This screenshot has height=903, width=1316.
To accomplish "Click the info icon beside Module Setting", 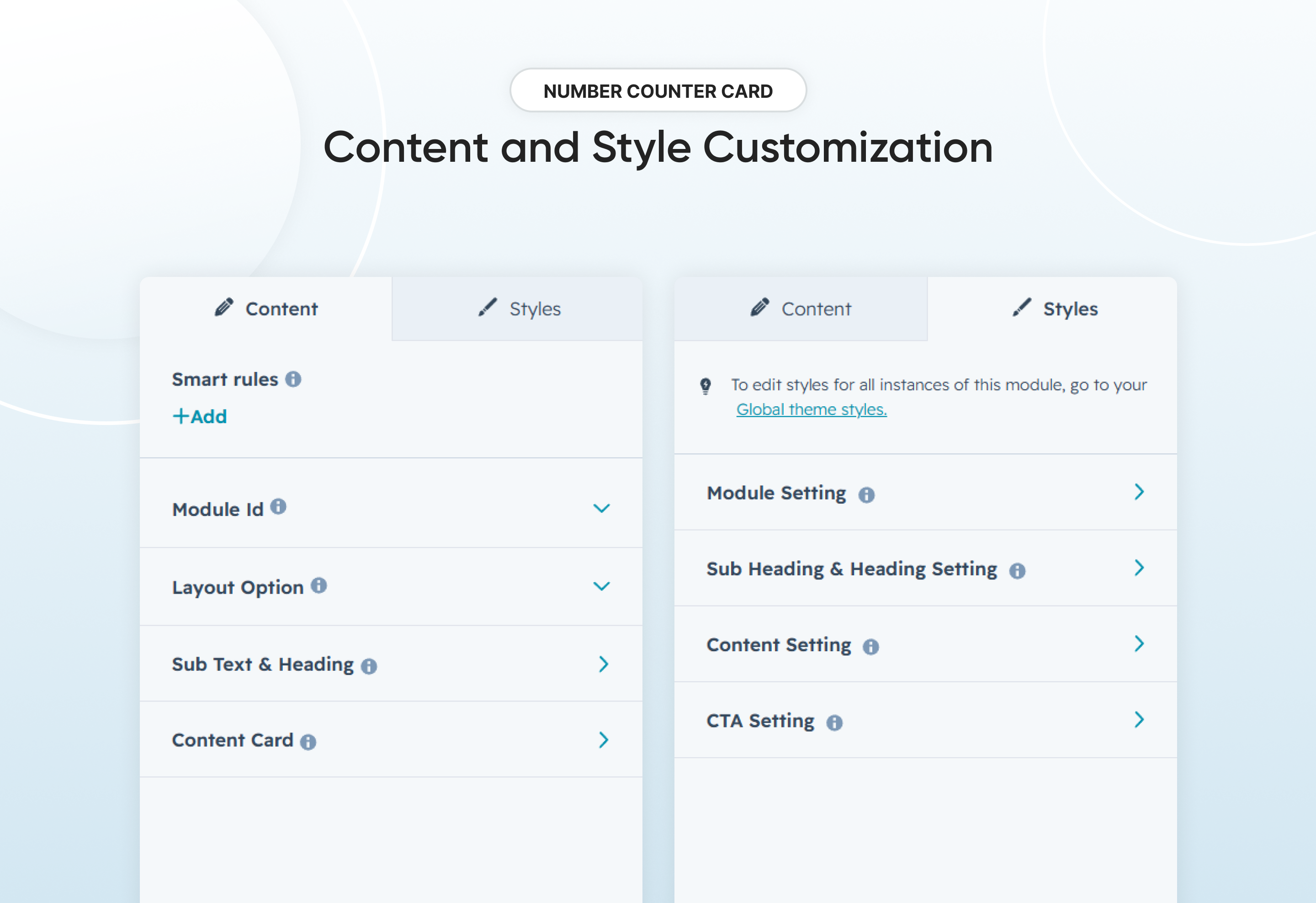I will pyautogui.click(x=866, y=495).
